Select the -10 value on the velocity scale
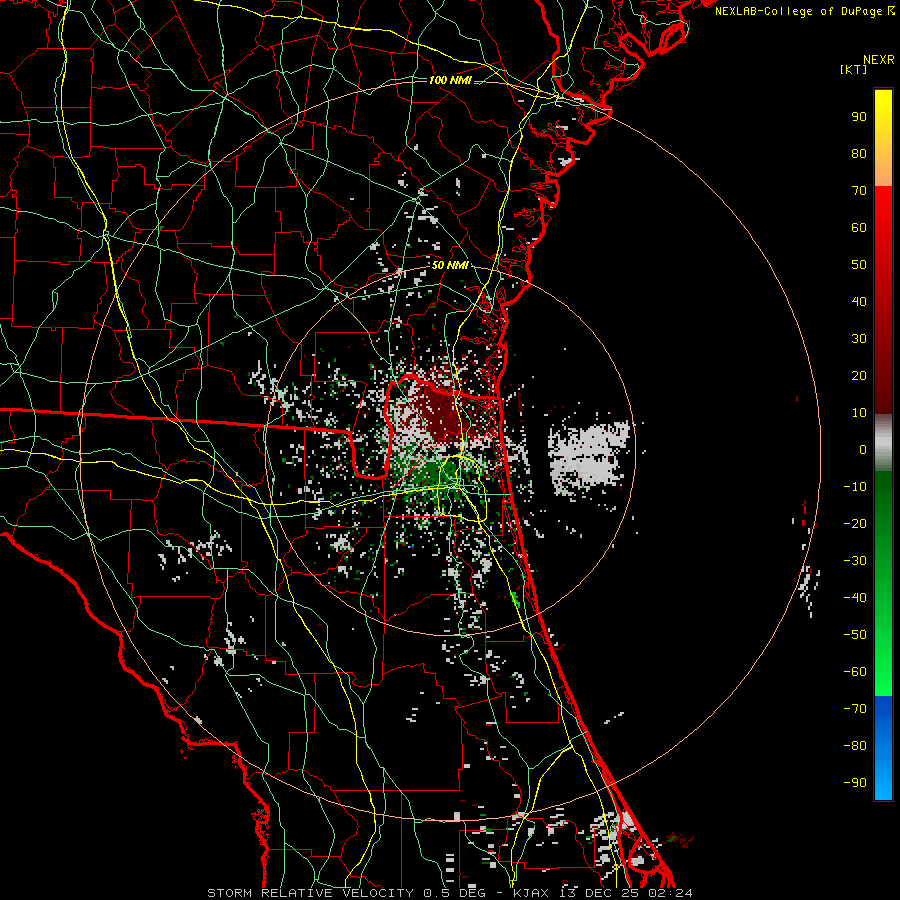900x900 pixels. click(x=855, y=487)
